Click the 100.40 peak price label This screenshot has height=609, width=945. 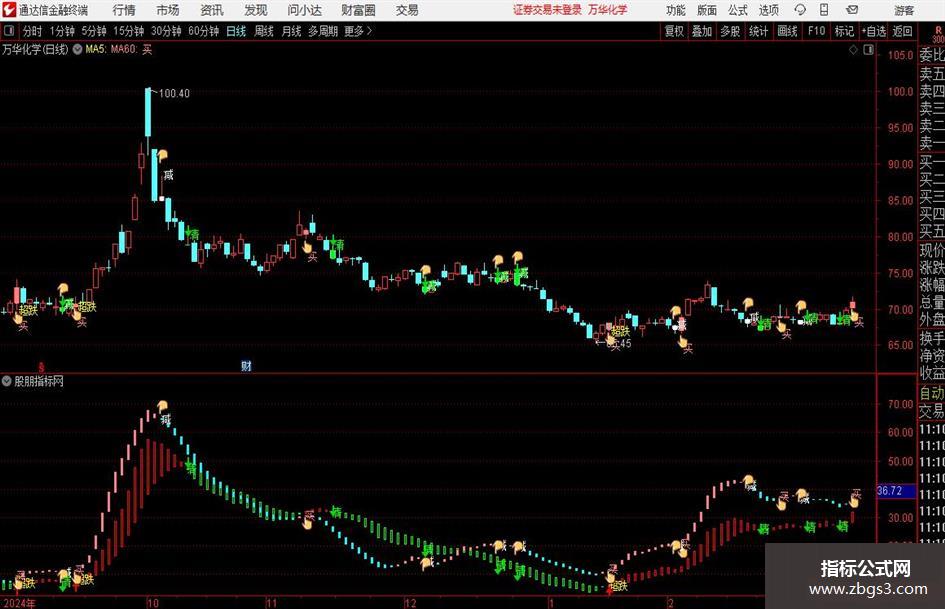pos(174,93)
